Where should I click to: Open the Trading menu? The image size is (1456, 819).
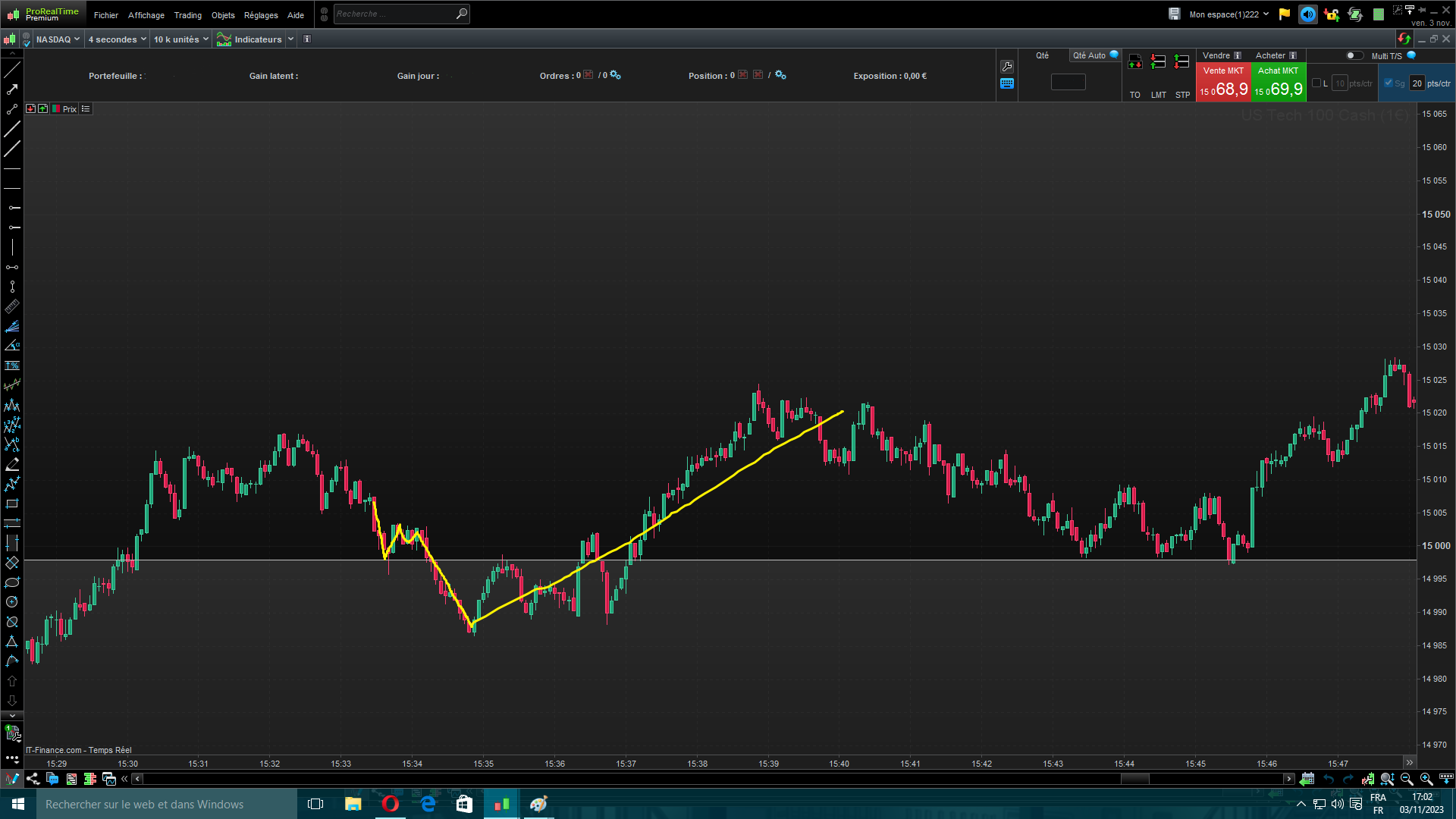[187, 15]
